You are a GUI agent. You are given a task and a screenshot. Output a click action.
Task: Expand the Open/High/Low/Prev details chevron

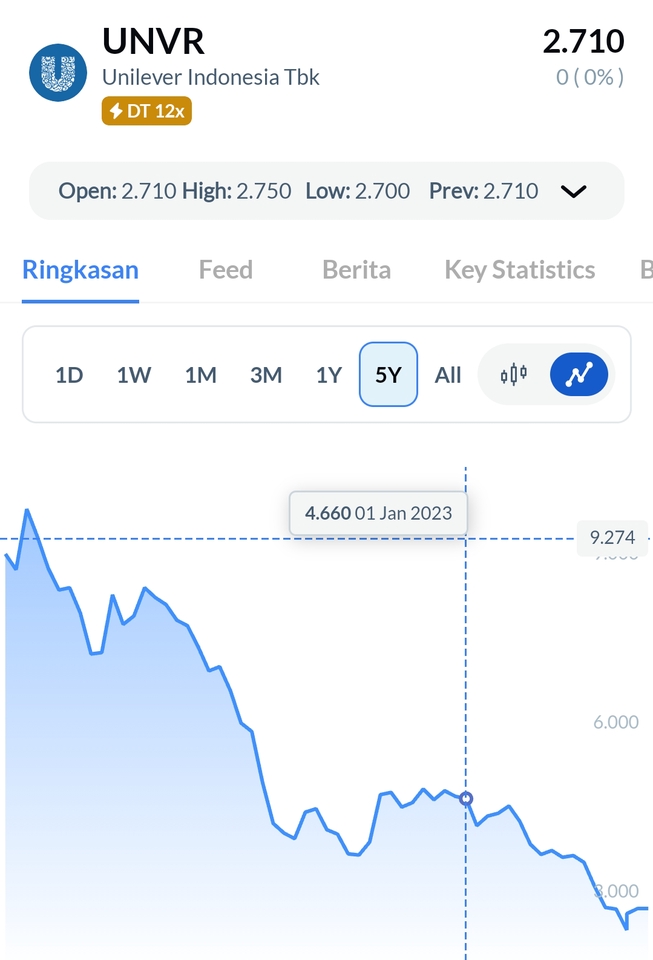click(x=573, y=191)
